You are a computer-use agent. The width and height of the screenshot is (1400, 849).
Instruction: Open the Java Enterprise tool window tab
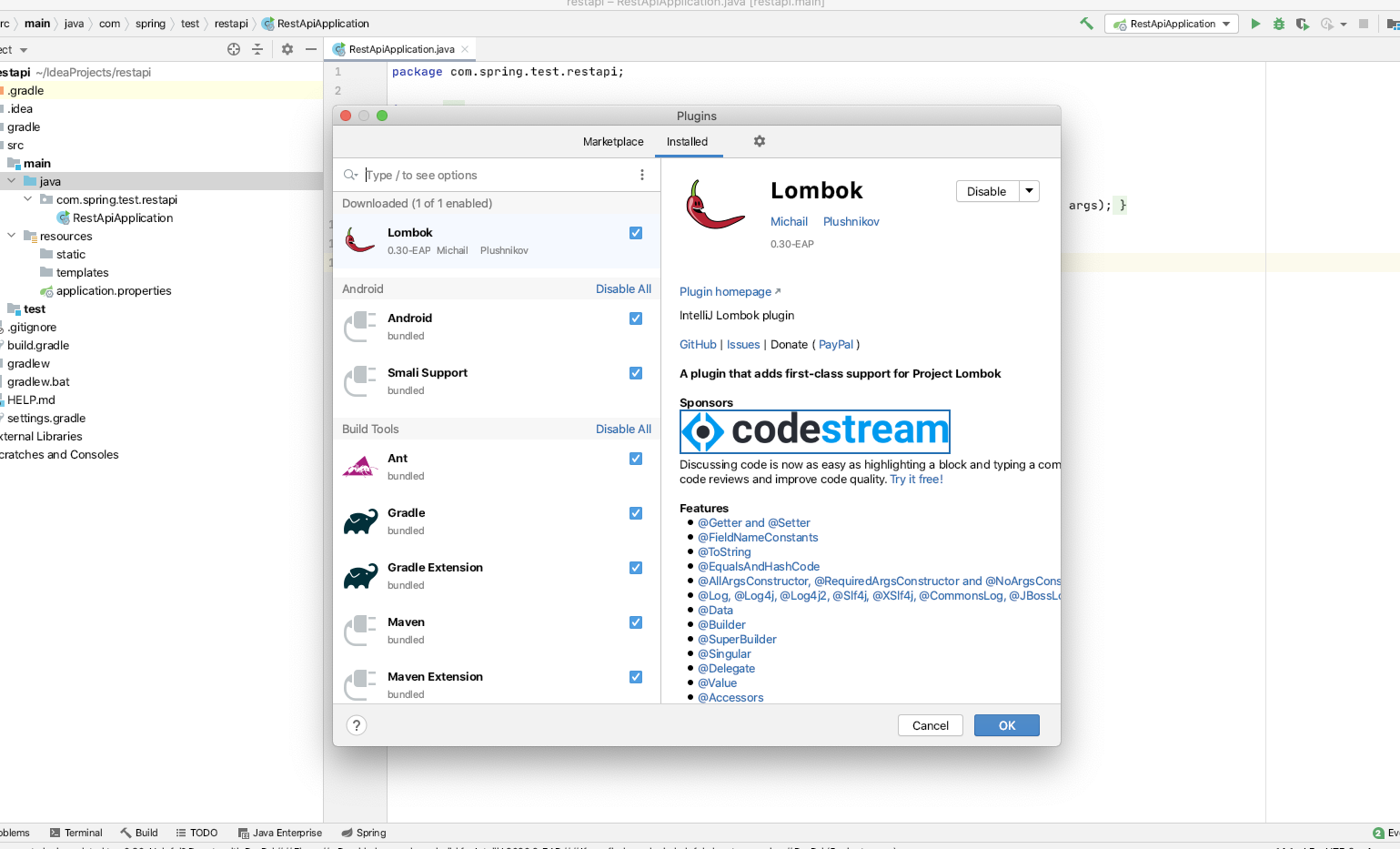click(280, 833)
